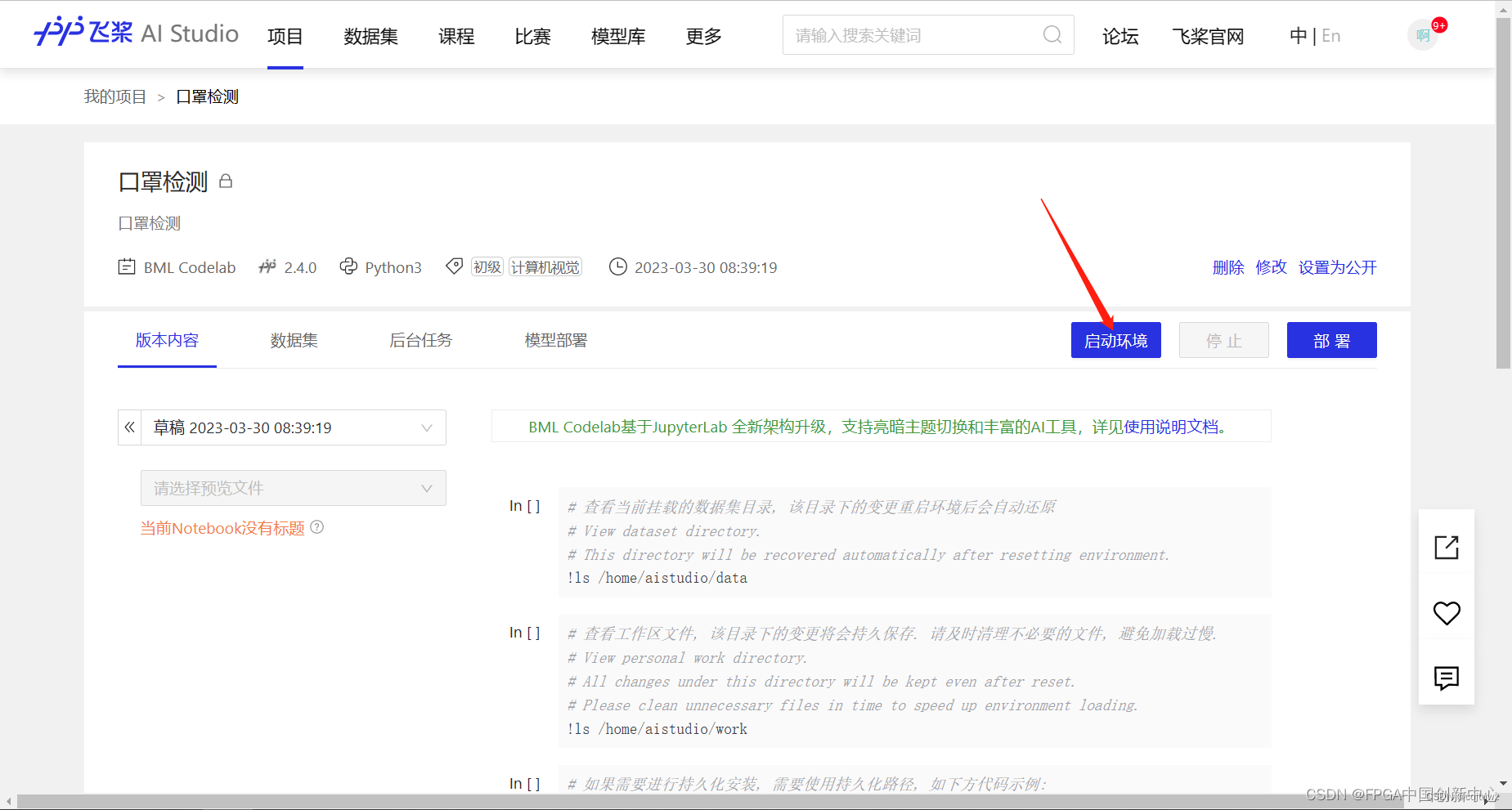
Task: Click the 当前Notebook没有标题 warning text
Action: [222, 528]
